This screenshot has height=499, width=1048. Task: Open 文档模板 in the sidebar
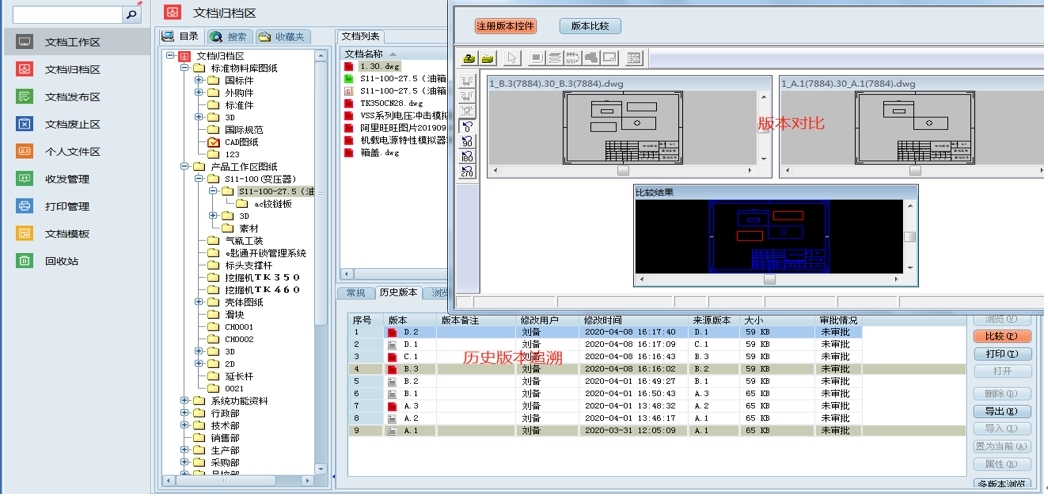[67, 234]
